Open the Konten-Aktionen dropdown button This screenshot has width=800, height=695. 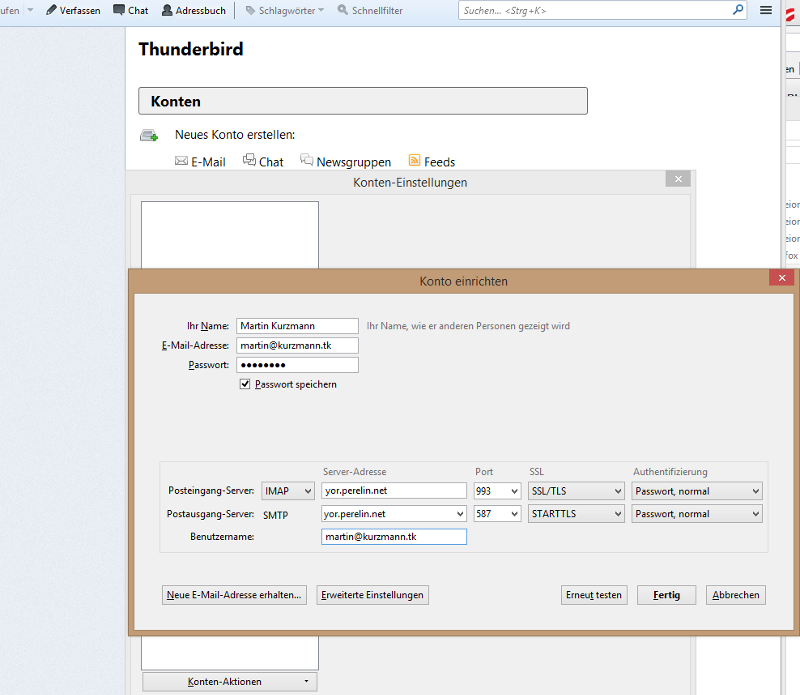click(230, 682)
